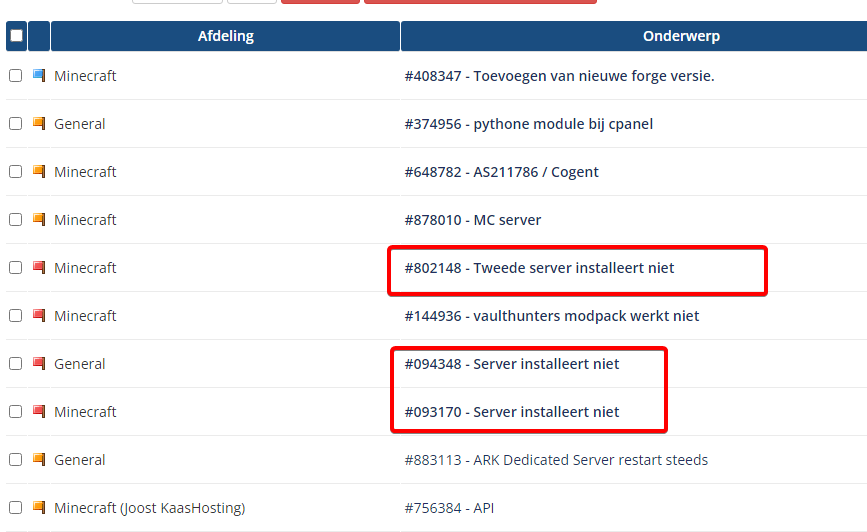Open ticket #408347 Toevoegen van nieuwe forge versie
This screenshot has width=867, height=532.
coord(559,76)
